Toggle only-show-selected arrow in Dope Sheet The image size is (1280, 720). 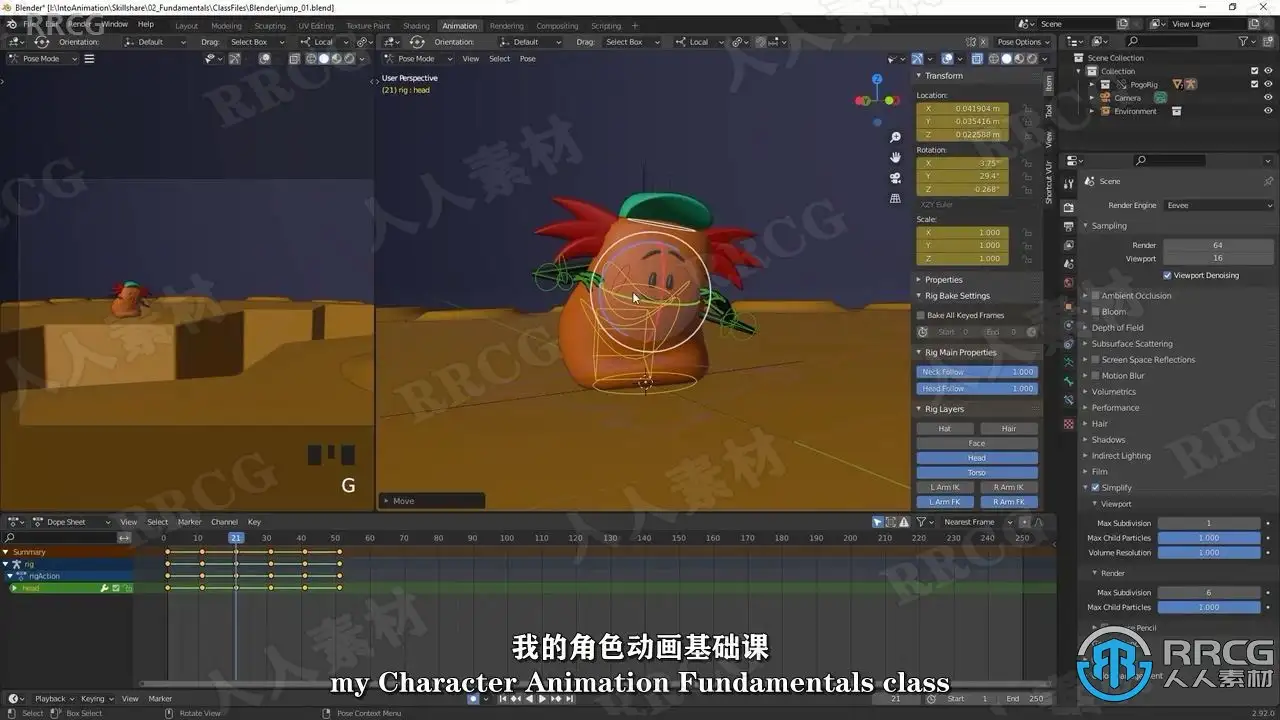tap(877, 522)
